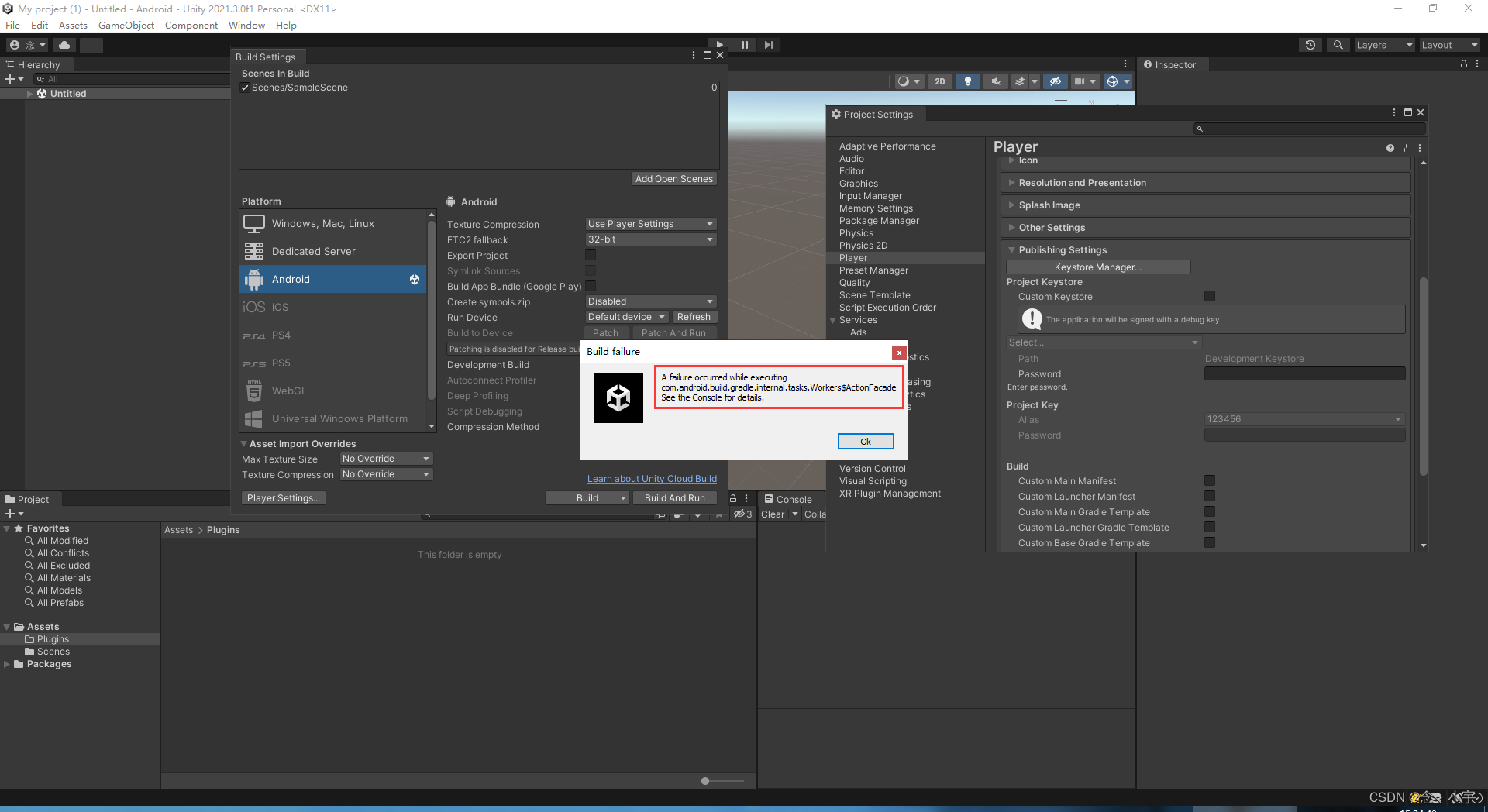Enable Build App Bundle (Google Play) checkbox
1488x812 pixels.
tap(591, 286)
